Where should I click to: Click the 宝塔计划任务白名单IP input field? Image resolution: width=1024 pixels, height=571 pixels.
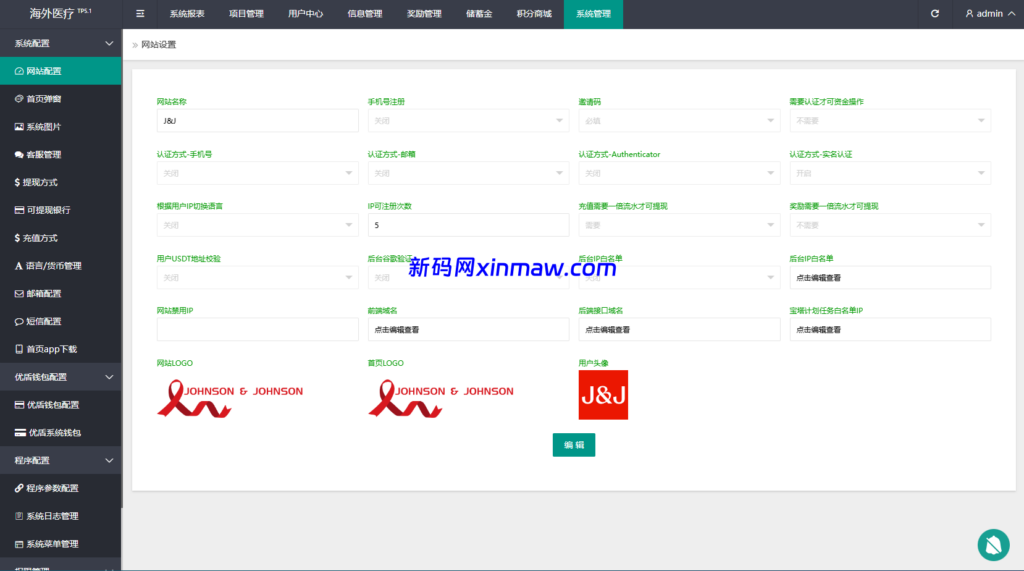pyautogui.click(x=890, y=330)
